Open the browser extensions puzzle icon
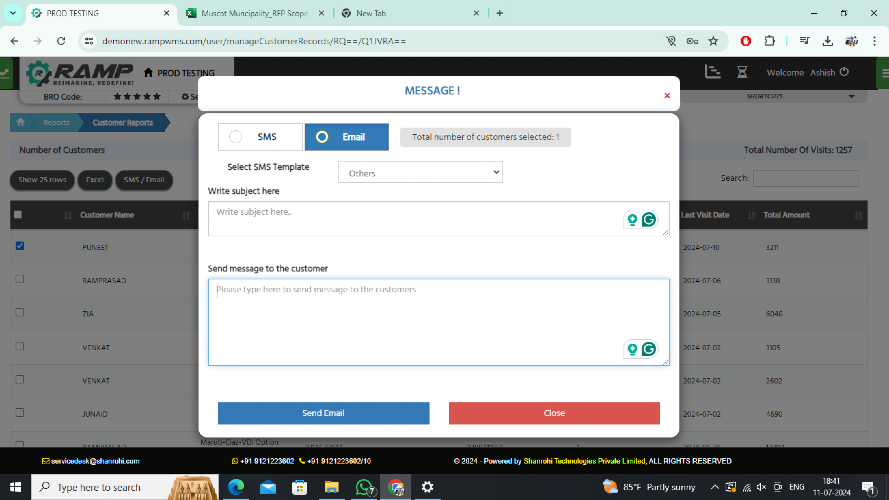 point(769,41)
